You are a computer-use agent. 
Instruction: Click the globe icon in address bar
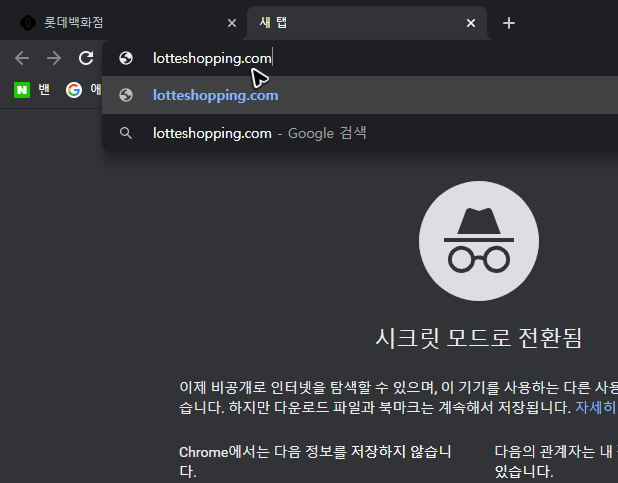pyautogui.click(x=126, y=58)
